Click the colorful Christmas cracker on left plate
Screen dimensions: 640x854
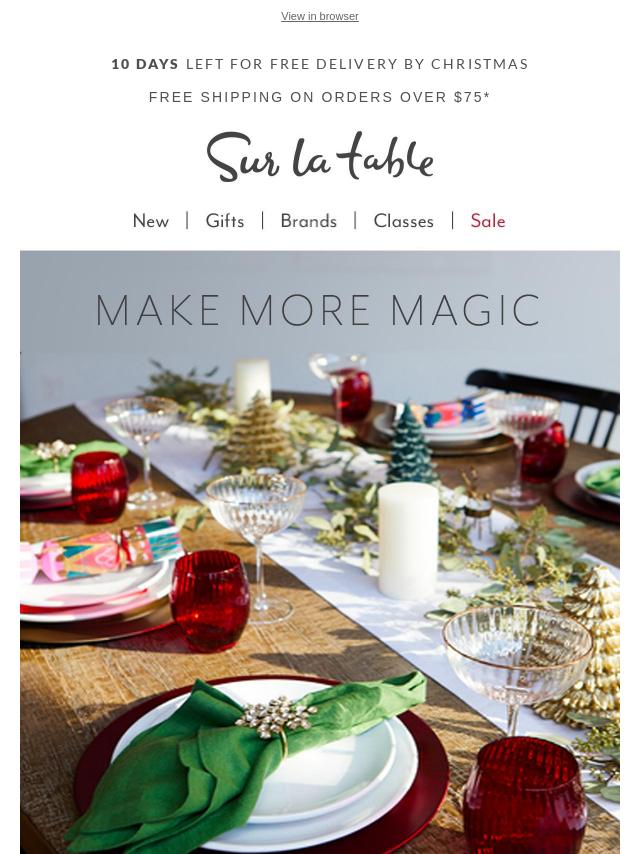click(x=103, y=550)
